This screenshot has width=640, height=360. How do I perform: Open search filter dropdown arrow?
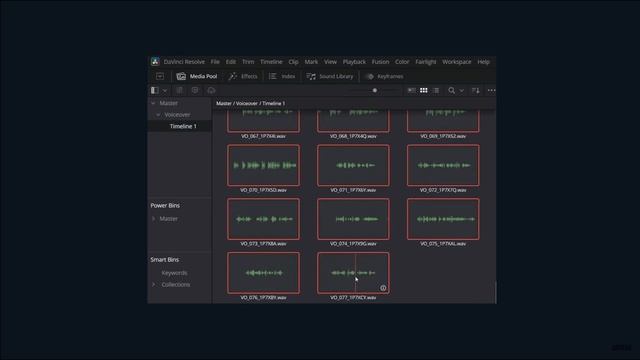click(x=462, y=91)
